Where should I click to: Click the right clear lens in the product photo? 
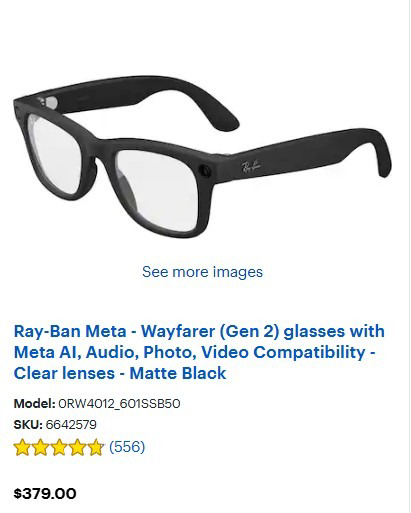pyautogui.click(x=157, y=190)
